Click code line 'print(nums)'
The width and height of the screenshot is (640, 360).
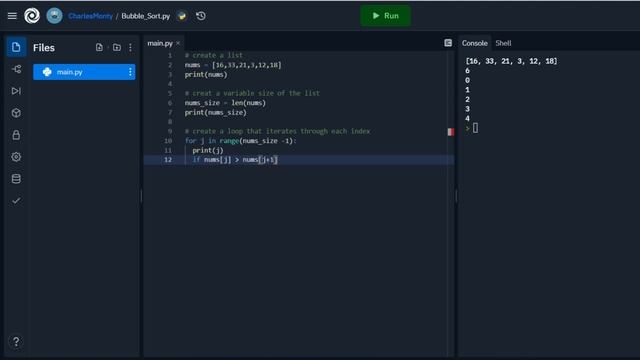206,75
